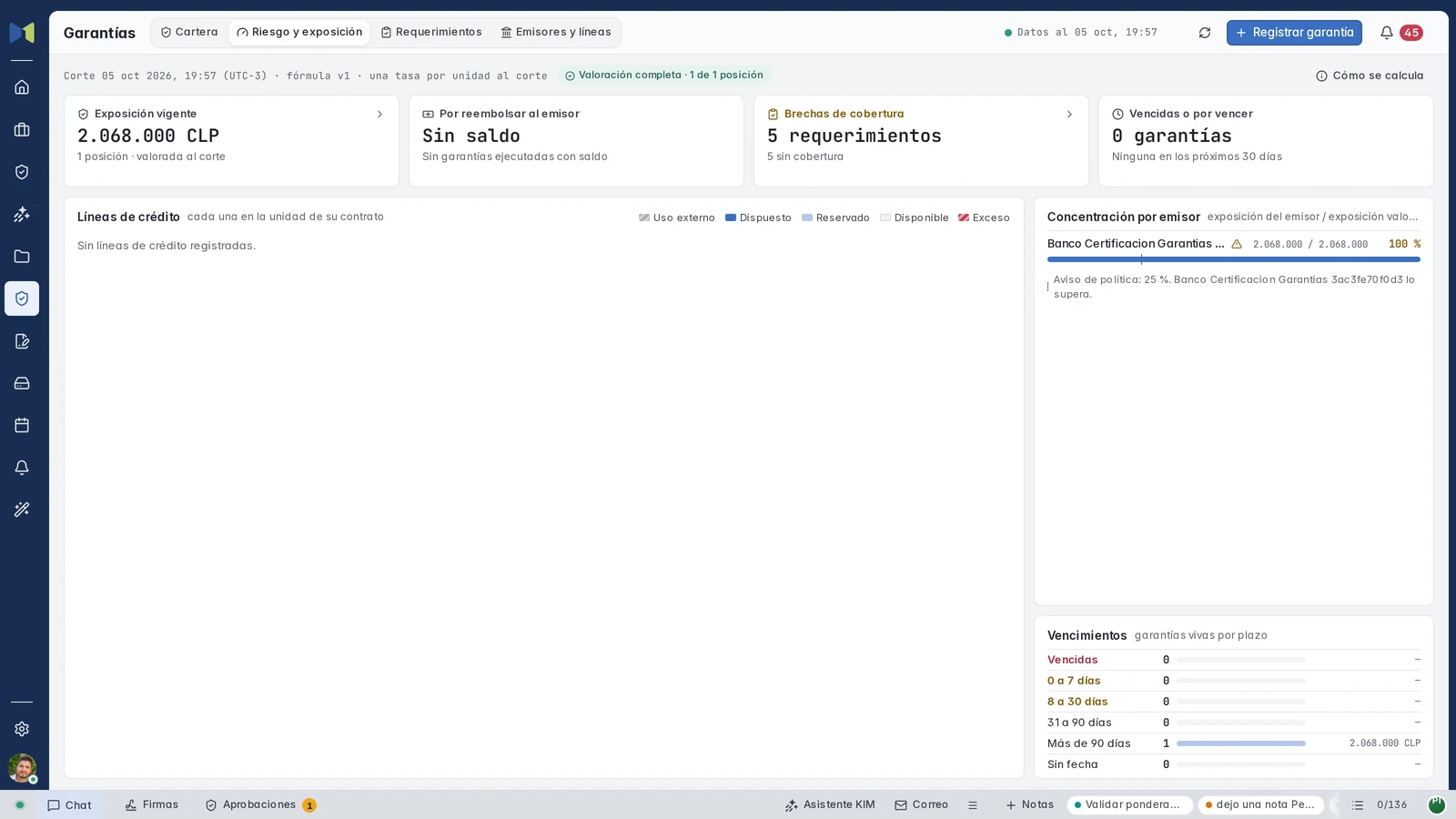Open the Requerimientos tab
1456x819 pixels.
431,32
